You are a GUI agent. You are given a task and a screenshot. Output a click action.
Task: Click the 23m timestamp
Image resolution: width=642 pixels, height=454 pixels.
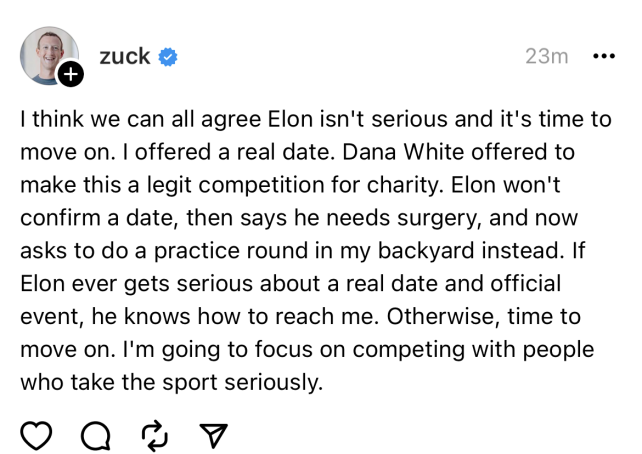coord(546,57)
